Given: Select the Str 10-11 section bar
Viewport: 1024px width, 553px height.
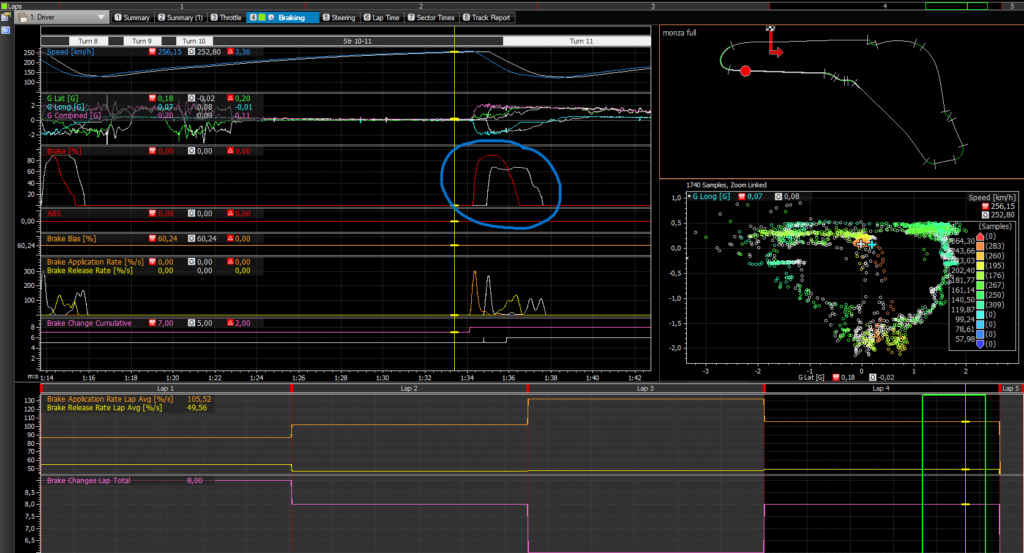Looking at the screenshot, I should tap(357, 41).
